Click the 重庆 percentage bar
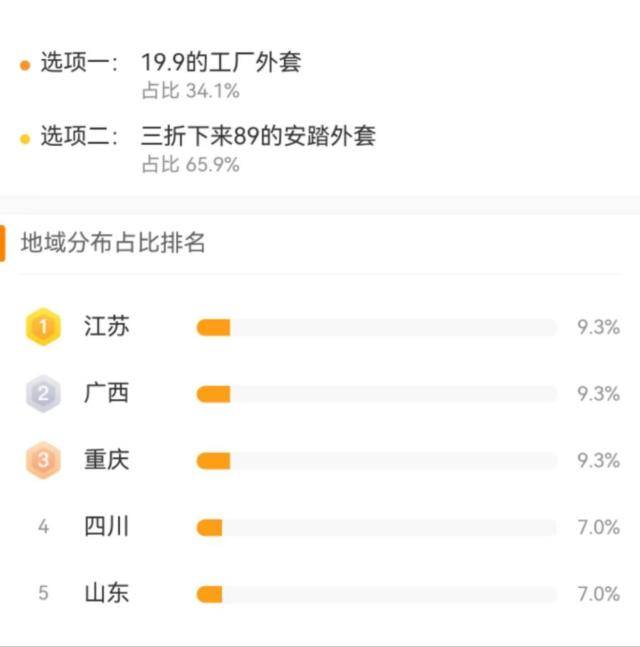 point(376,461)
